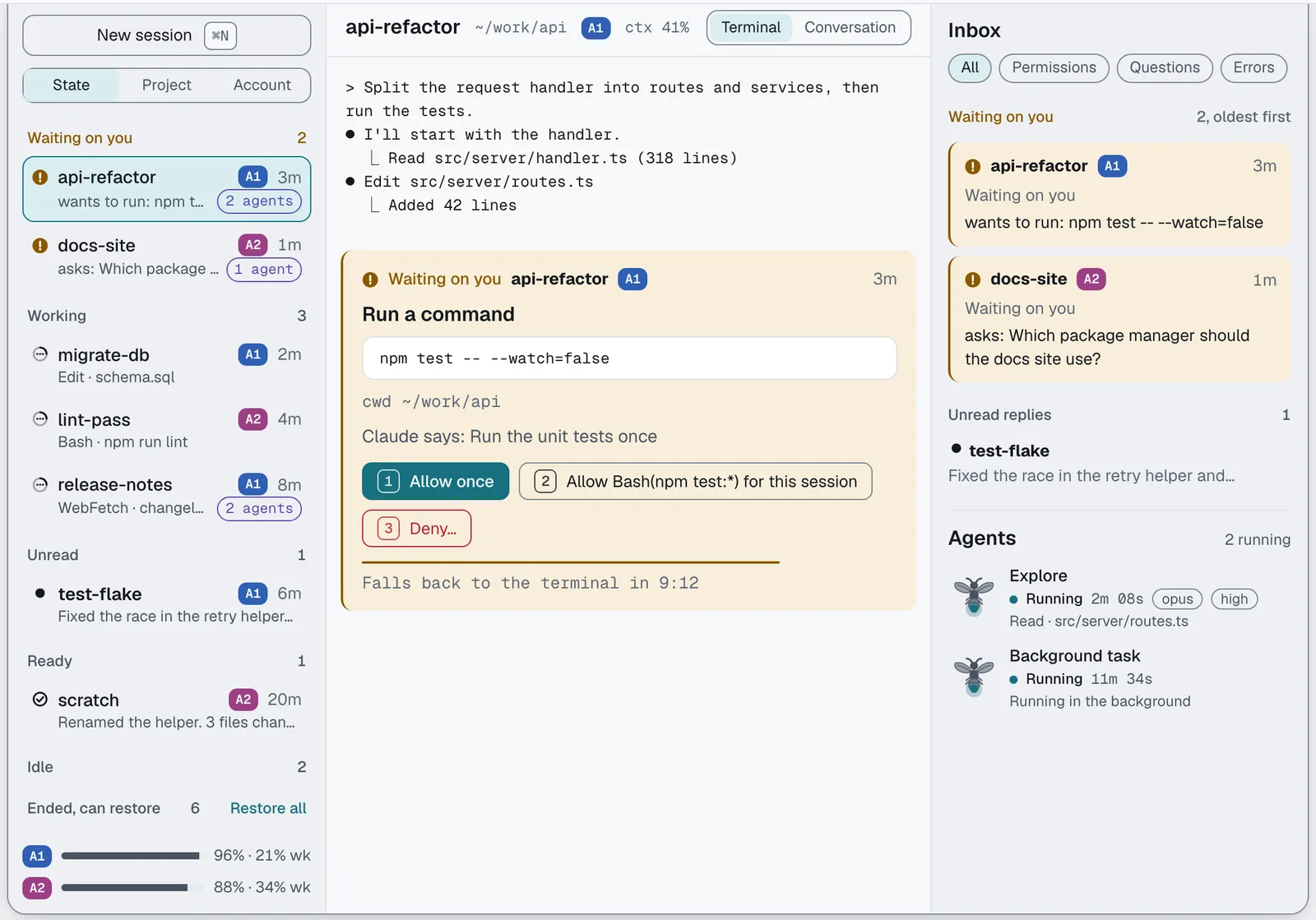Click the Background task agent bug icon
Image resolution: width=1316 pixels, height=920 pixels.
point(974,676)
